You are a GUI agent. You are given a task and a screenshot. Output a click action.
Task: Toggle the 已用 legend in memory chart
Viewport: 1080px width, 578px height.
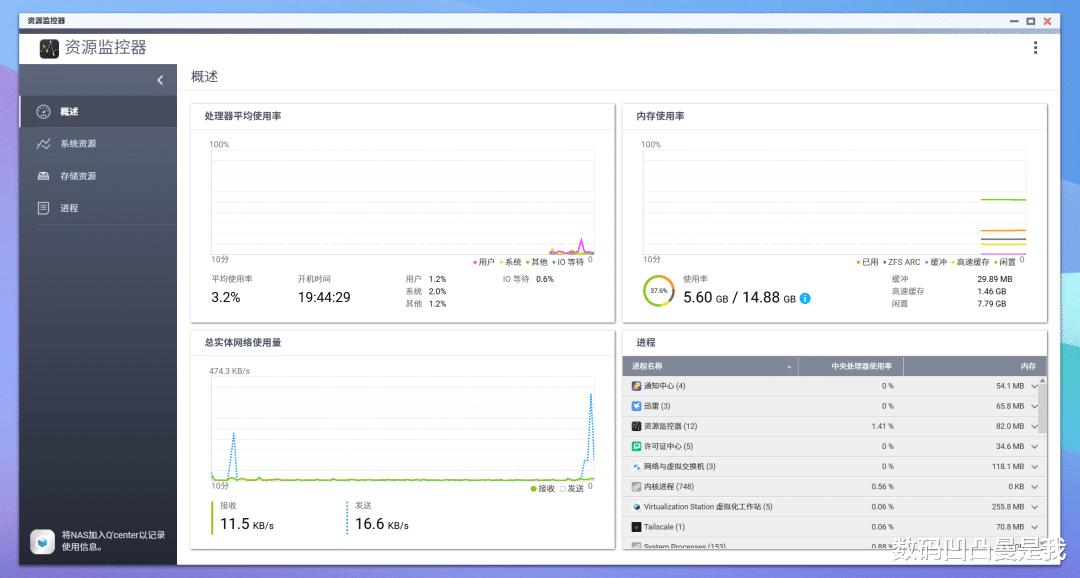[867, 262]
